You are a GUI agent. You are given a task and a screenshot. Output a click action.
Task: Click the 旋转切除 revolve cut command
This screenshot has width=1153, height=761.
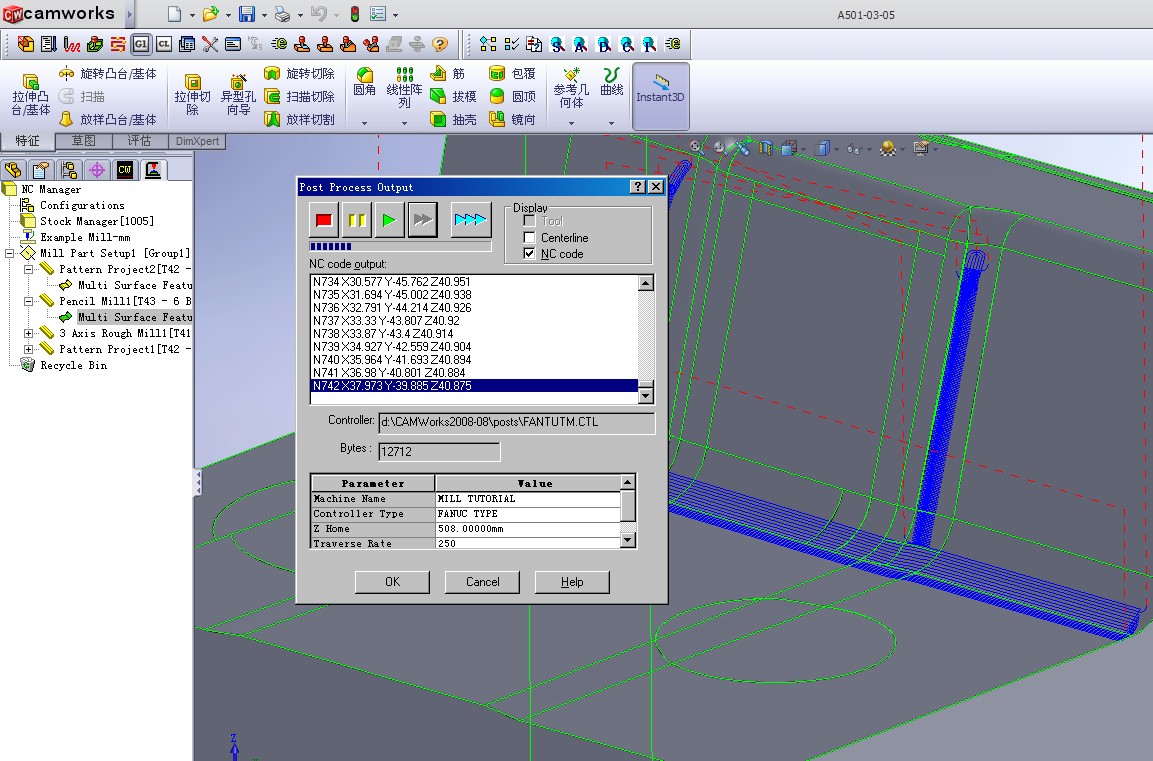point(300,74)
